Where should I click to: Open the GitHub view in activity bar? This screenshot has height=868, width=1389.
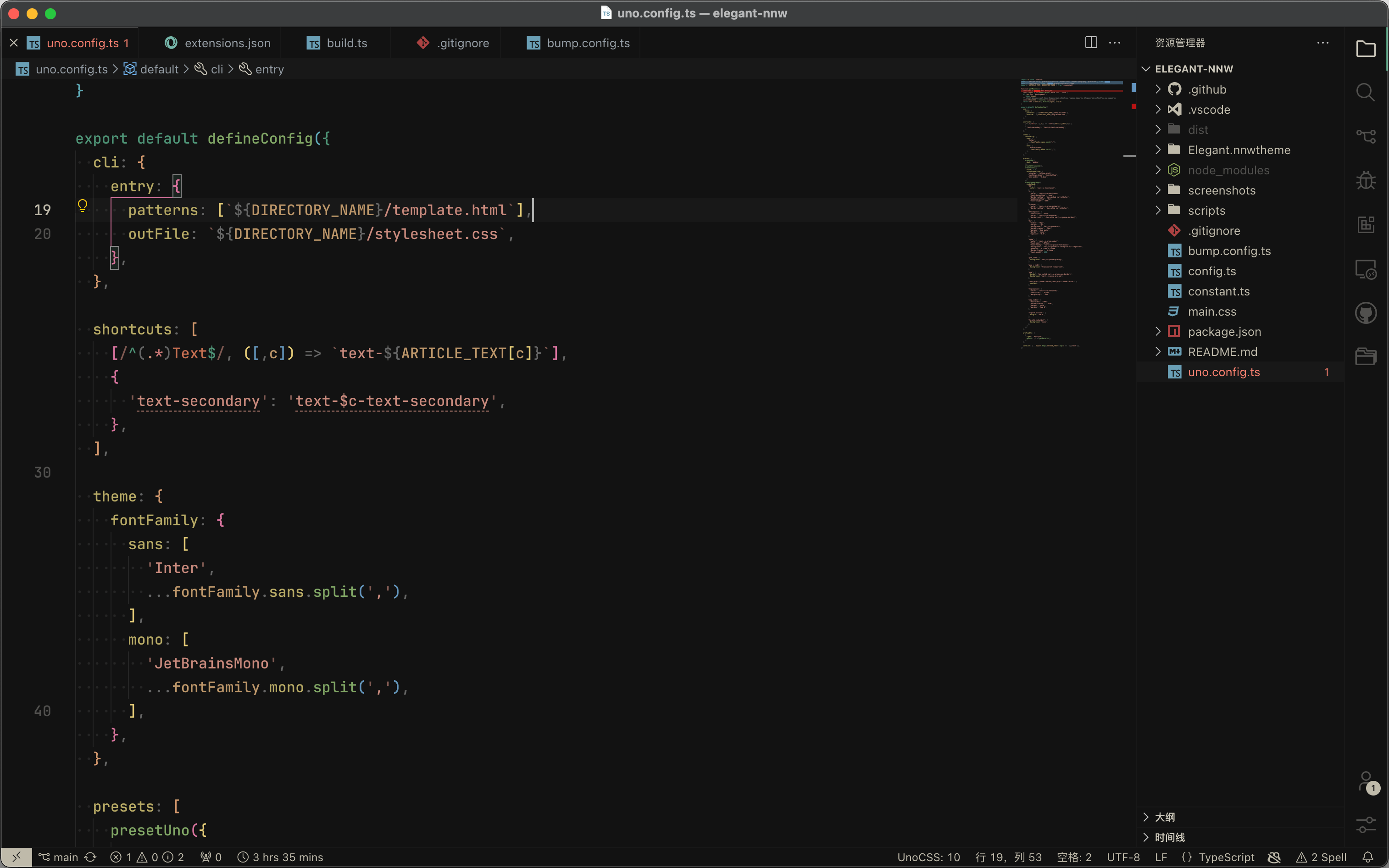pyautogui.click(x=1366, y=313)
